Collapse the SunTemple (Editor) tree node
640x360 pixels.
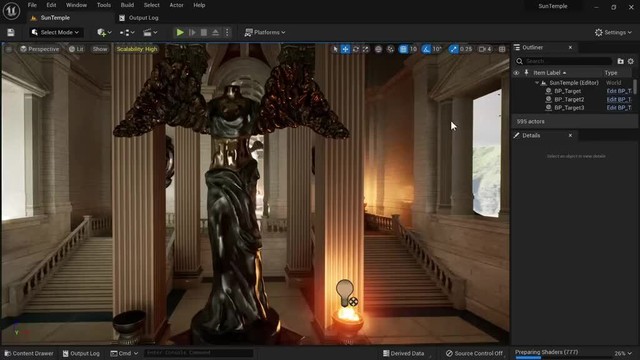(x=537, y=83)
